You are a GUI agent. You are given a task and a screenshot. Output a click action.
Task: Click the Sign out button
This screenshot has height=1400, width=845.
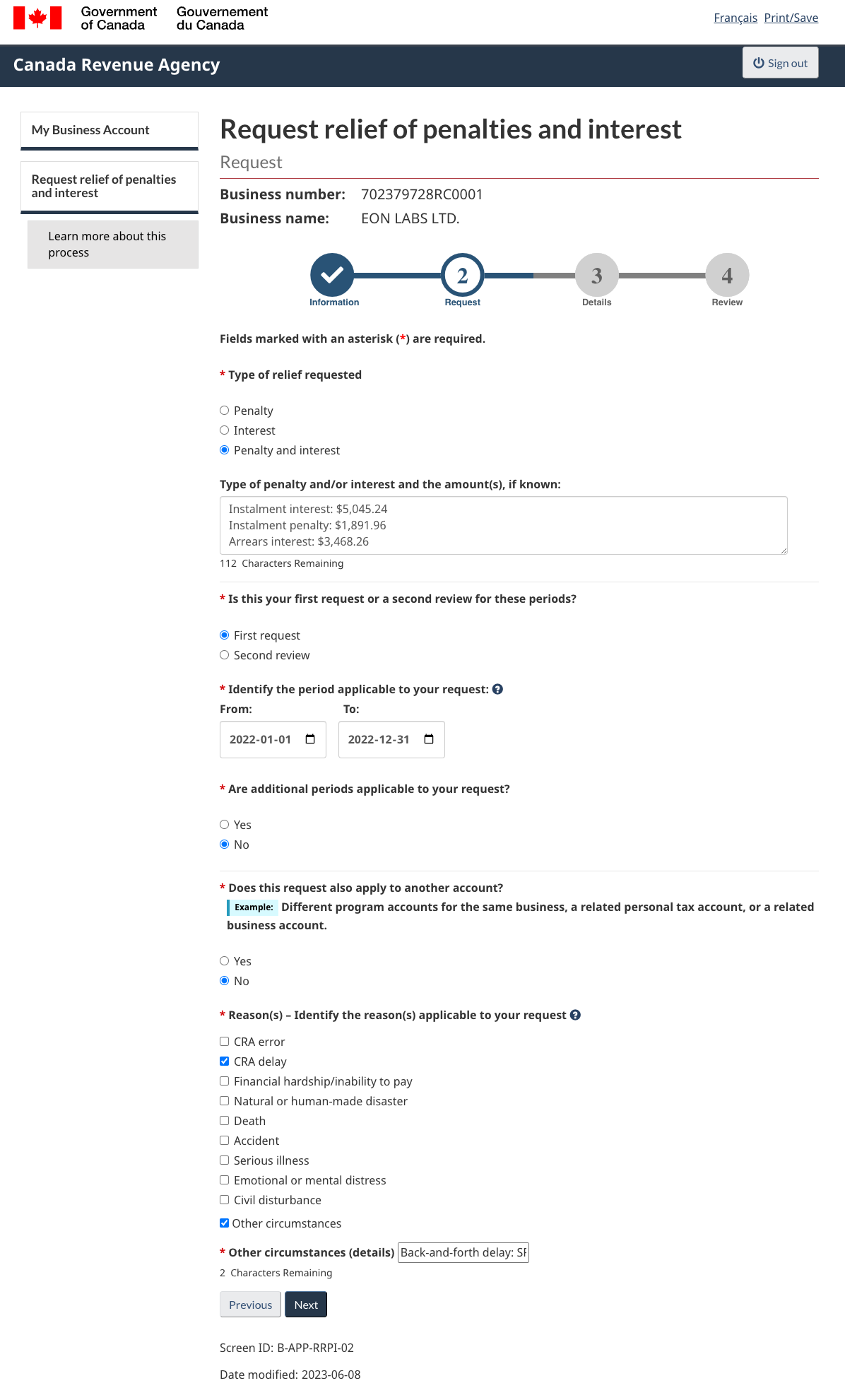780,63
